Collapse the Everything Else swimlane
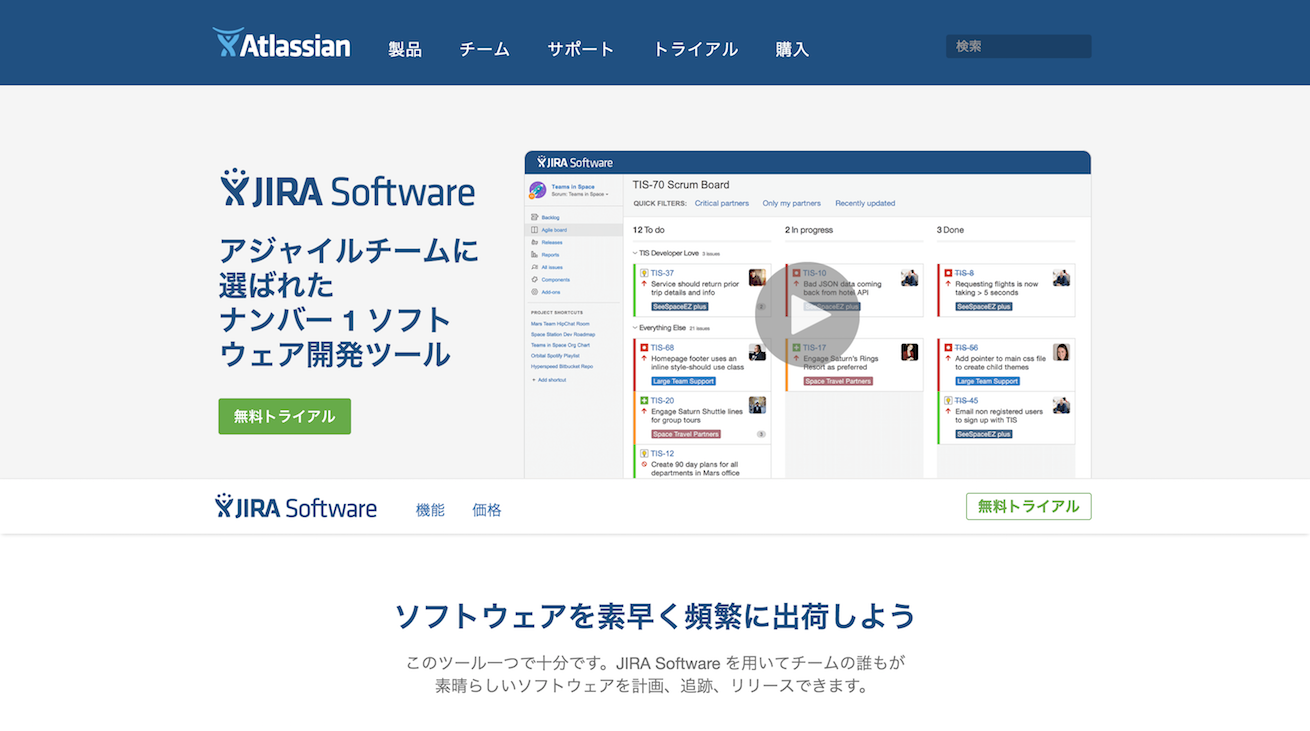The height and width of the screenshot is (731, 1310). (635, 328)
